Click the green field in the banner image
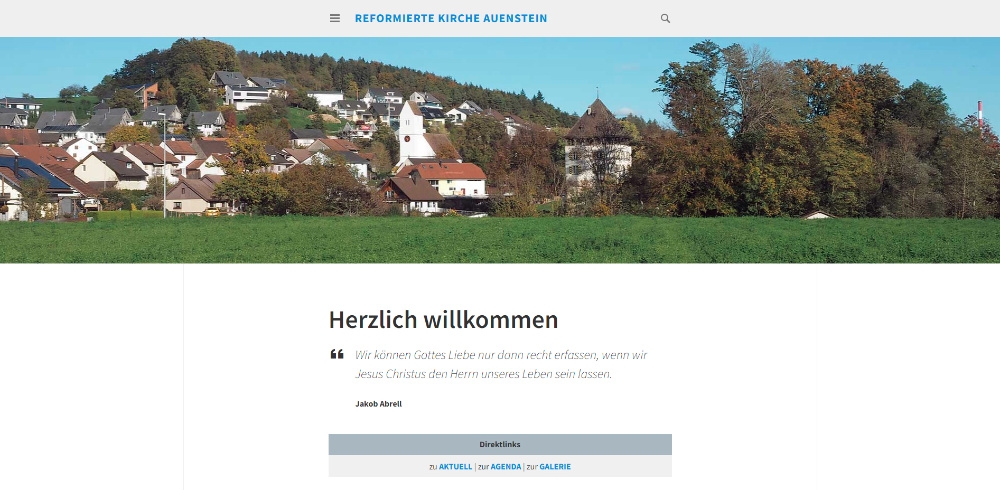 [x=500, y=240]
